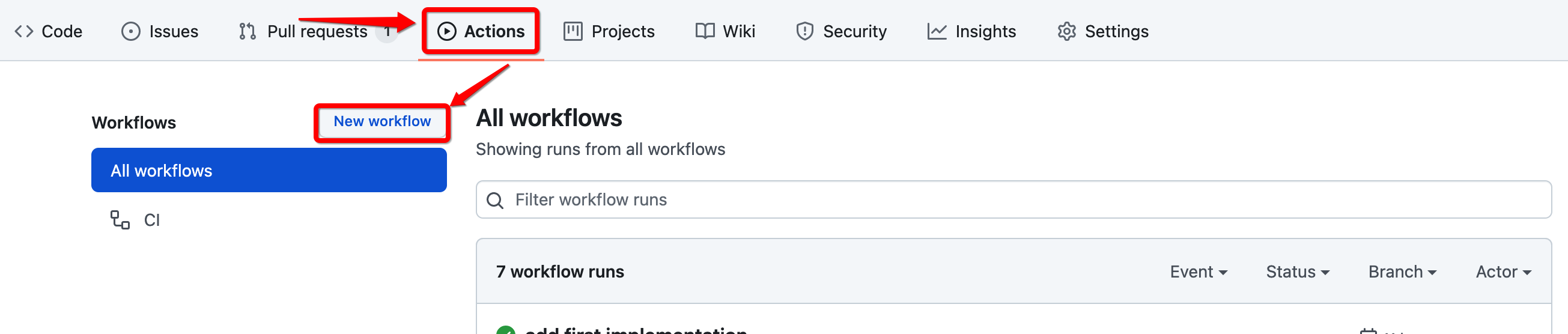The image size is (1568, 334).
Task: Click the Actions play icon
Action: click(x=446, y=31)
